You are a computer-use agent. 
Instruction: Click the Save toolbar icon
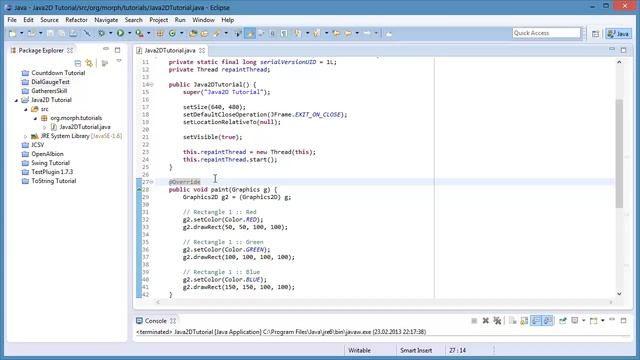point(50,33)
